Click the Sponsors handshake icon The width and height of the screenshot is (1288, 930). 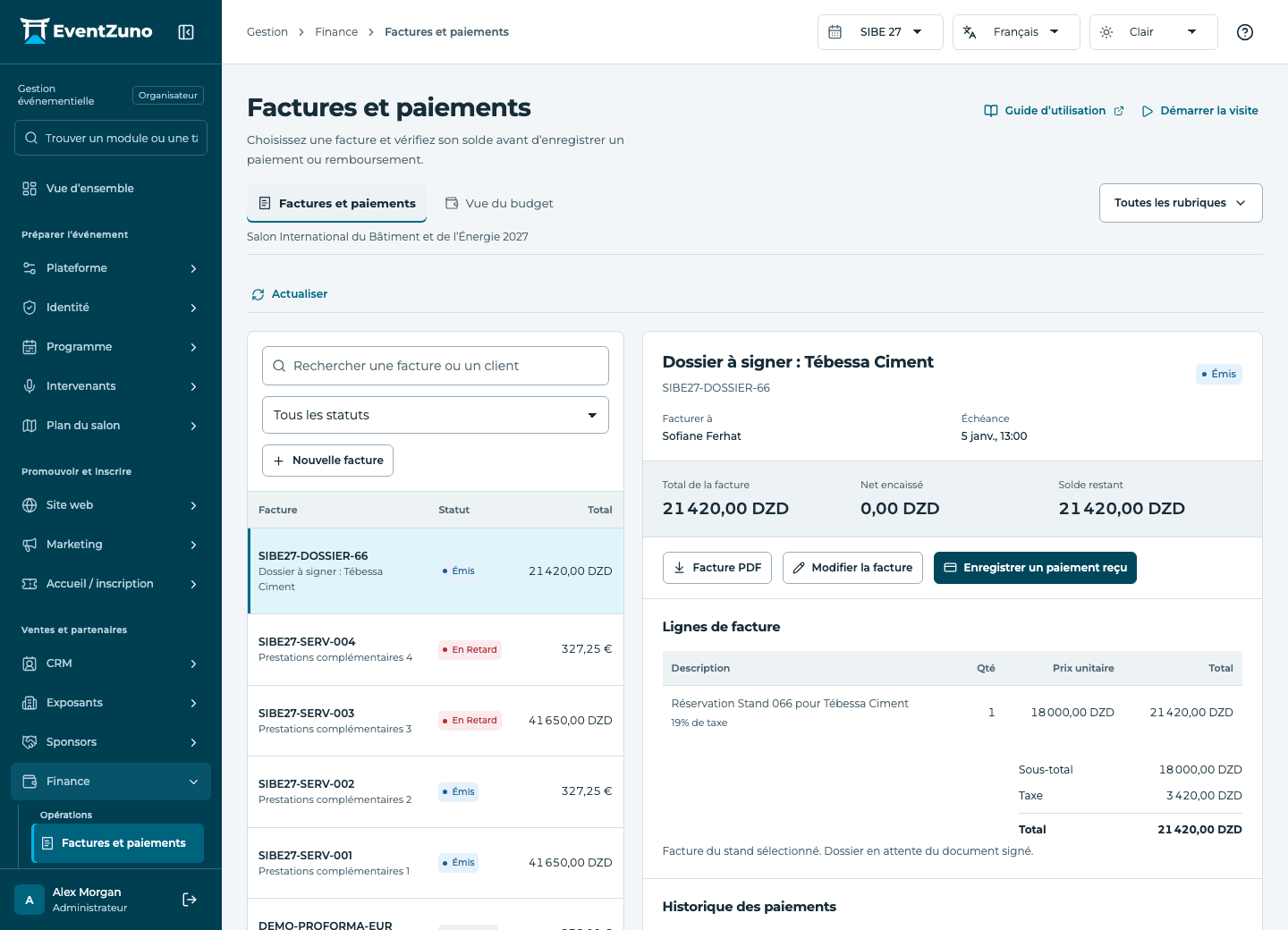click(x=30, y=742)
